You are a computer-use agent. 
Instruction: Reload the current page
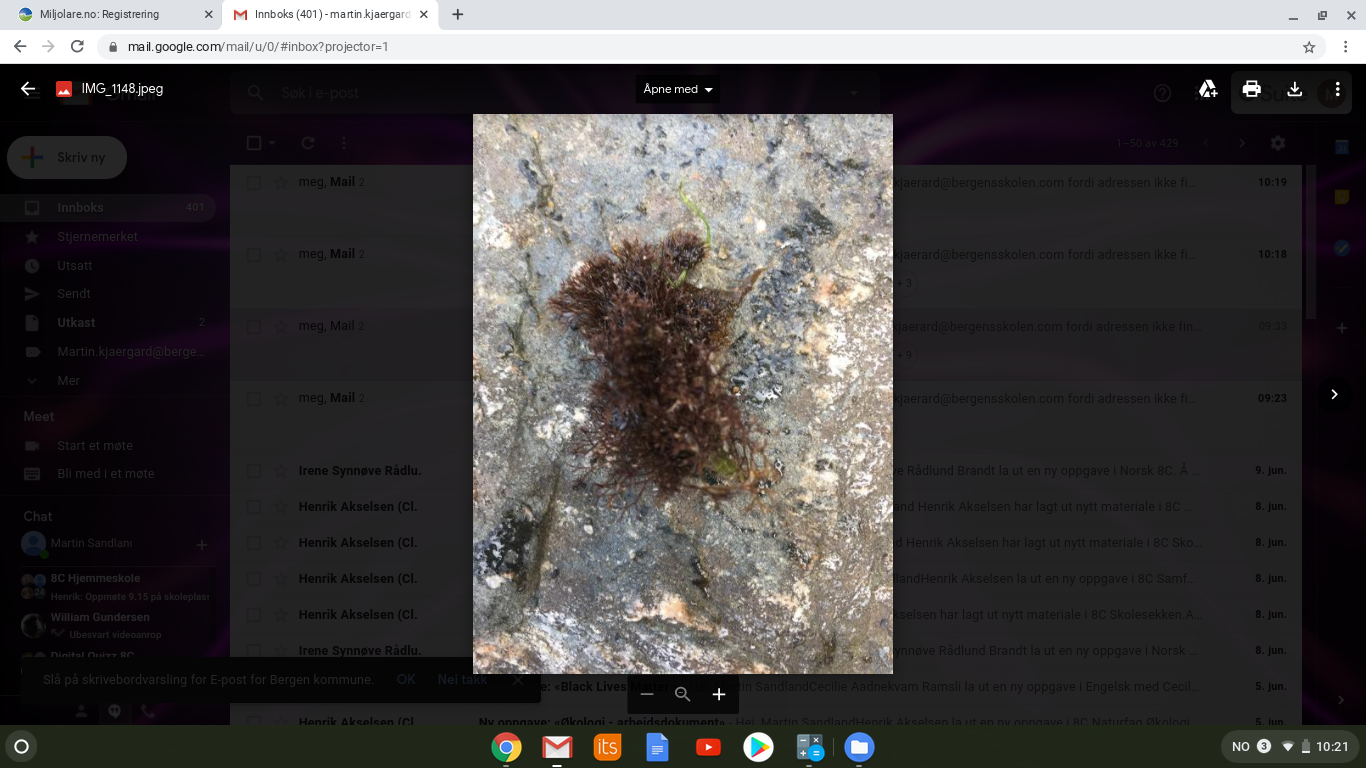pyautogui.click(x=77, y=46)
